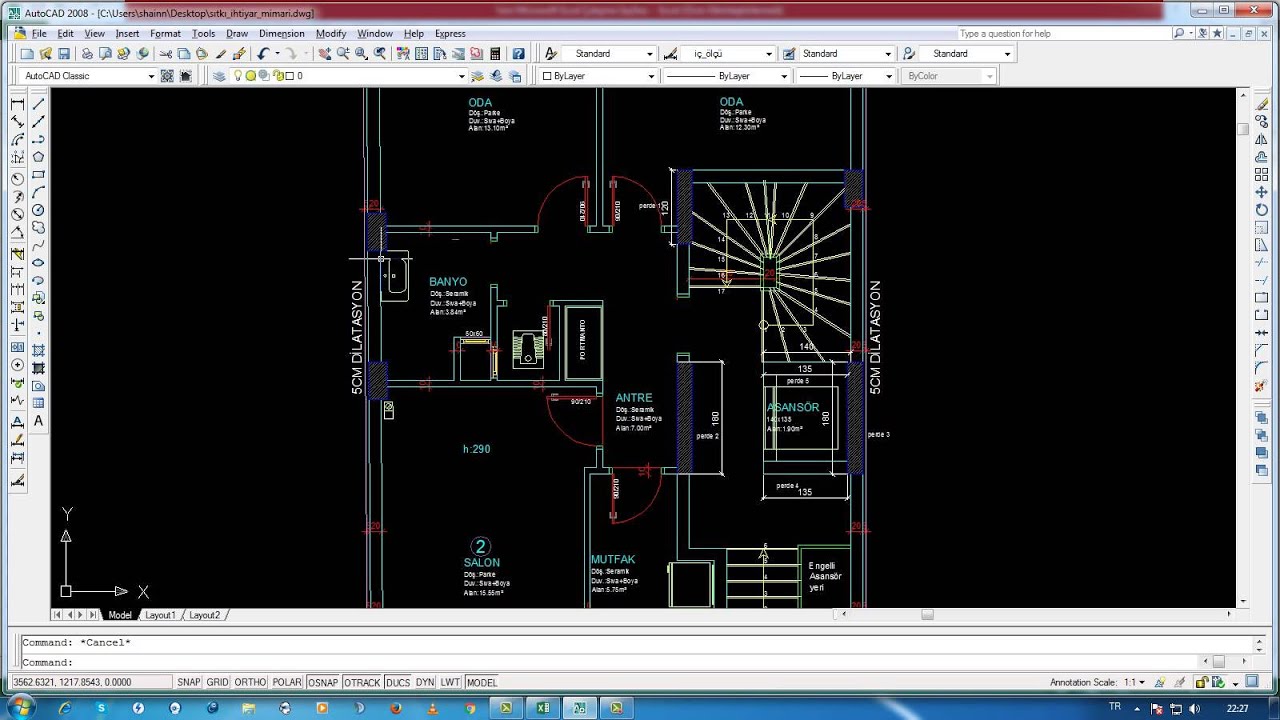Viewport: 1280px width, 720px height.
Task: Click the Rotate tool
Action: pyautogui.click(x=1261, y=210)
